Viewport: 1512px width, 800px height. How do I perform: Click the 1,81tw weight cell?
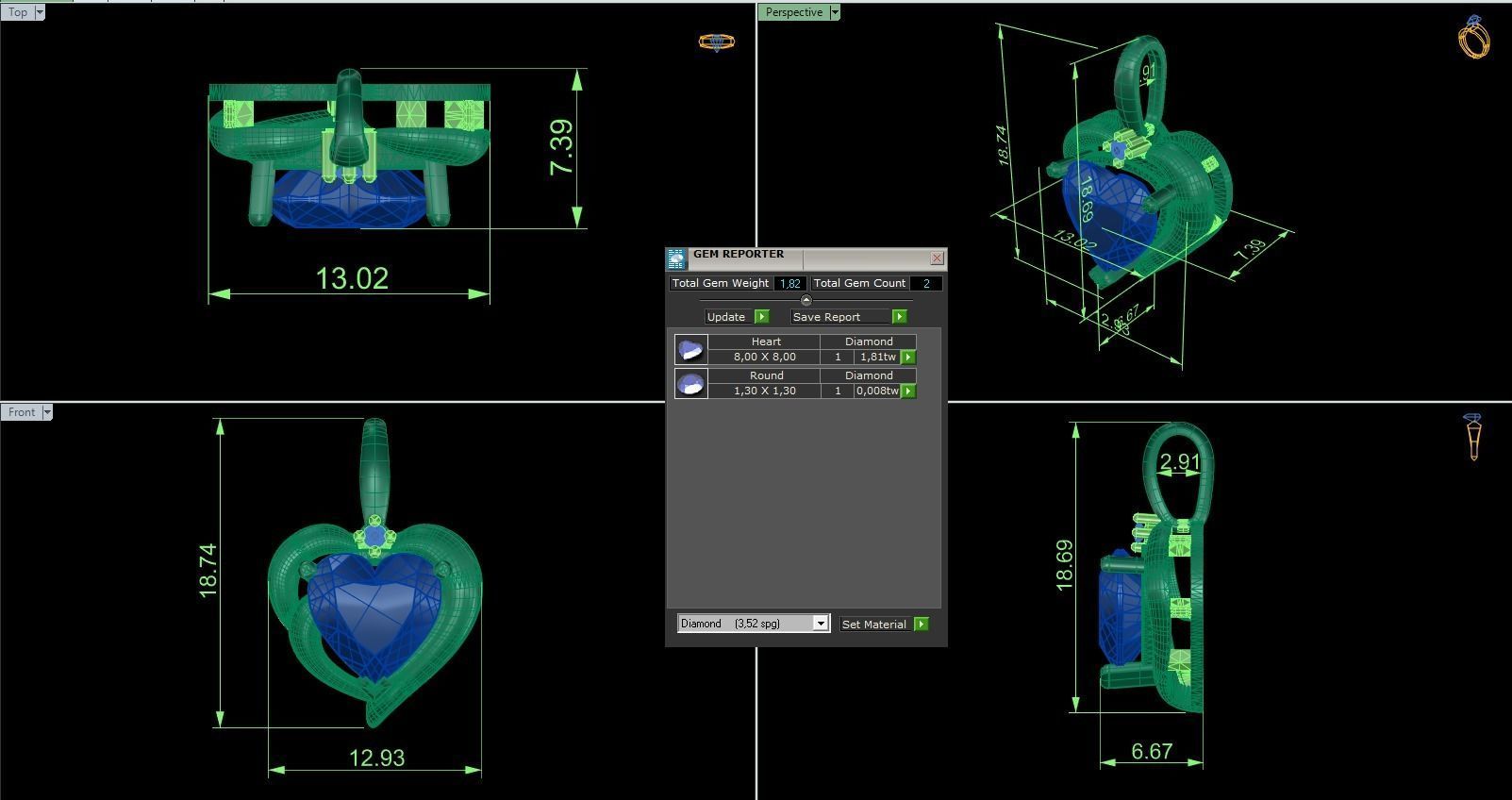click(x=877, y=357)
